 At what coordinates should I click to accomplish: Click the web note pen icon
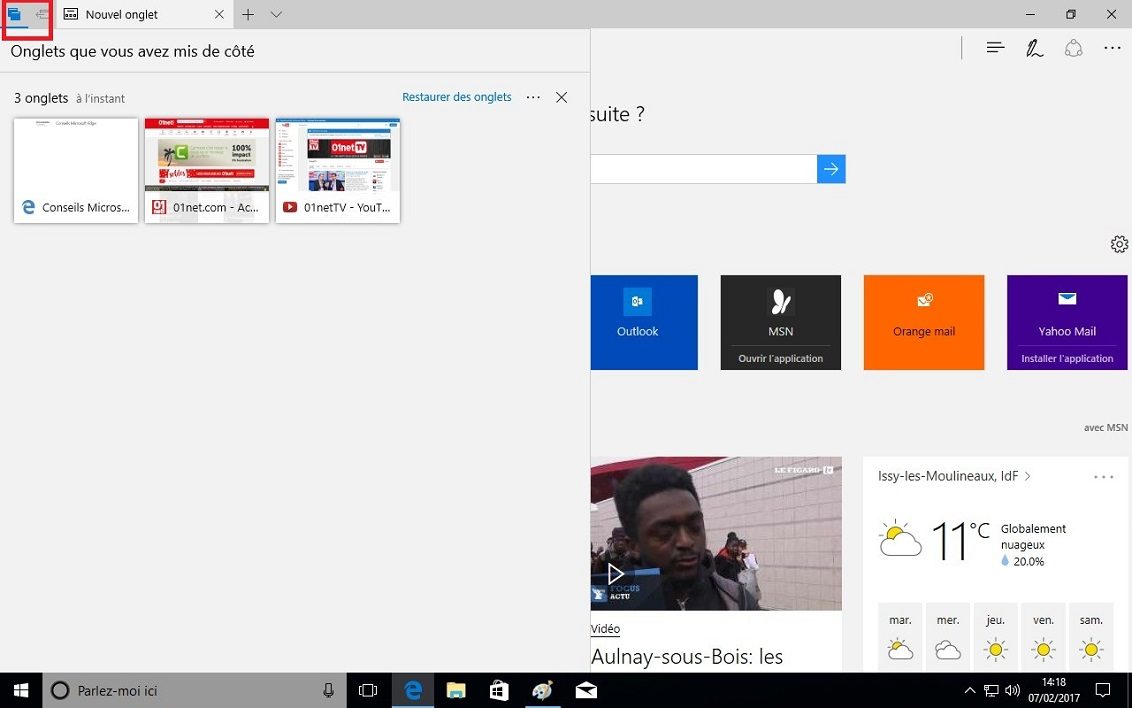[1034, 48]
